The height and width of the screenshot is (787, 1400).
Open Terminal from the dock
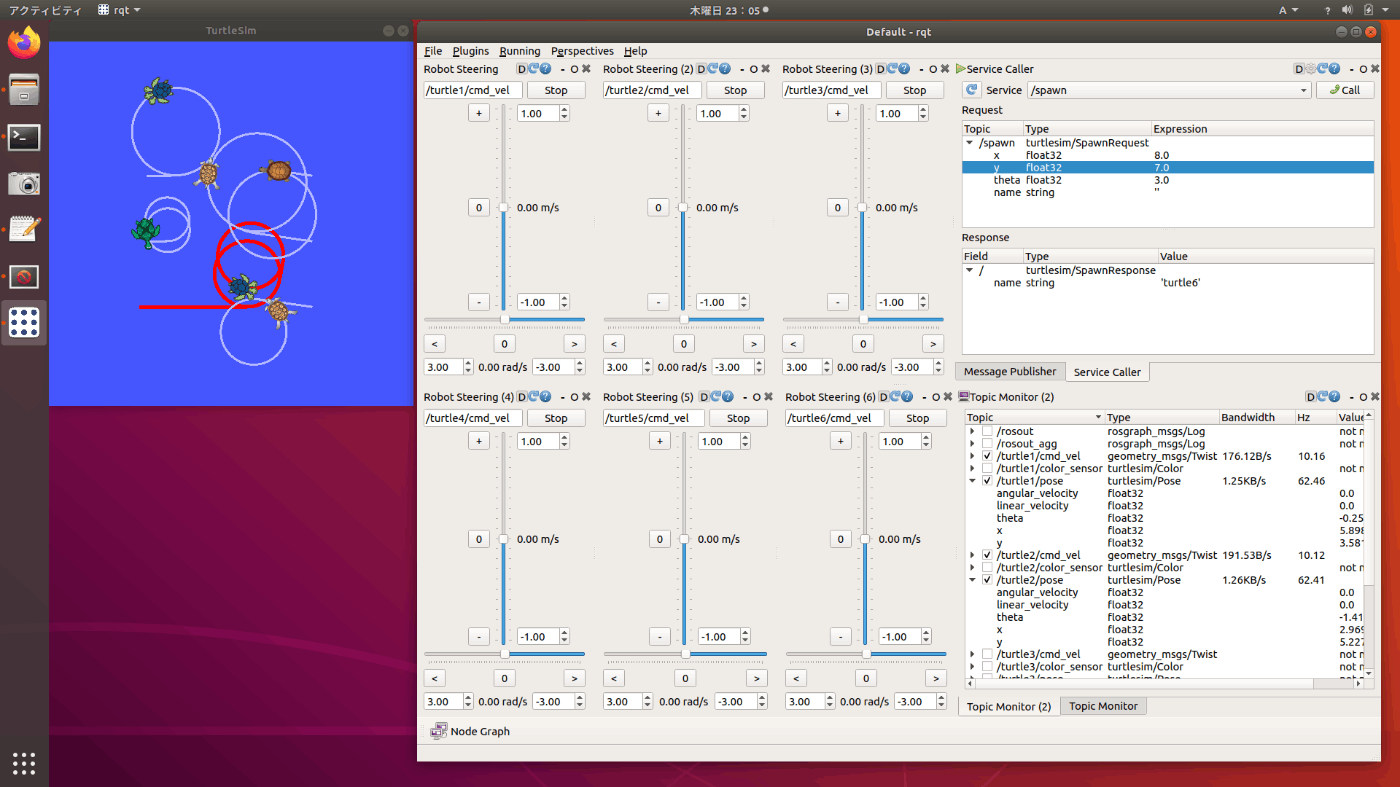click(x=24, y=137)
